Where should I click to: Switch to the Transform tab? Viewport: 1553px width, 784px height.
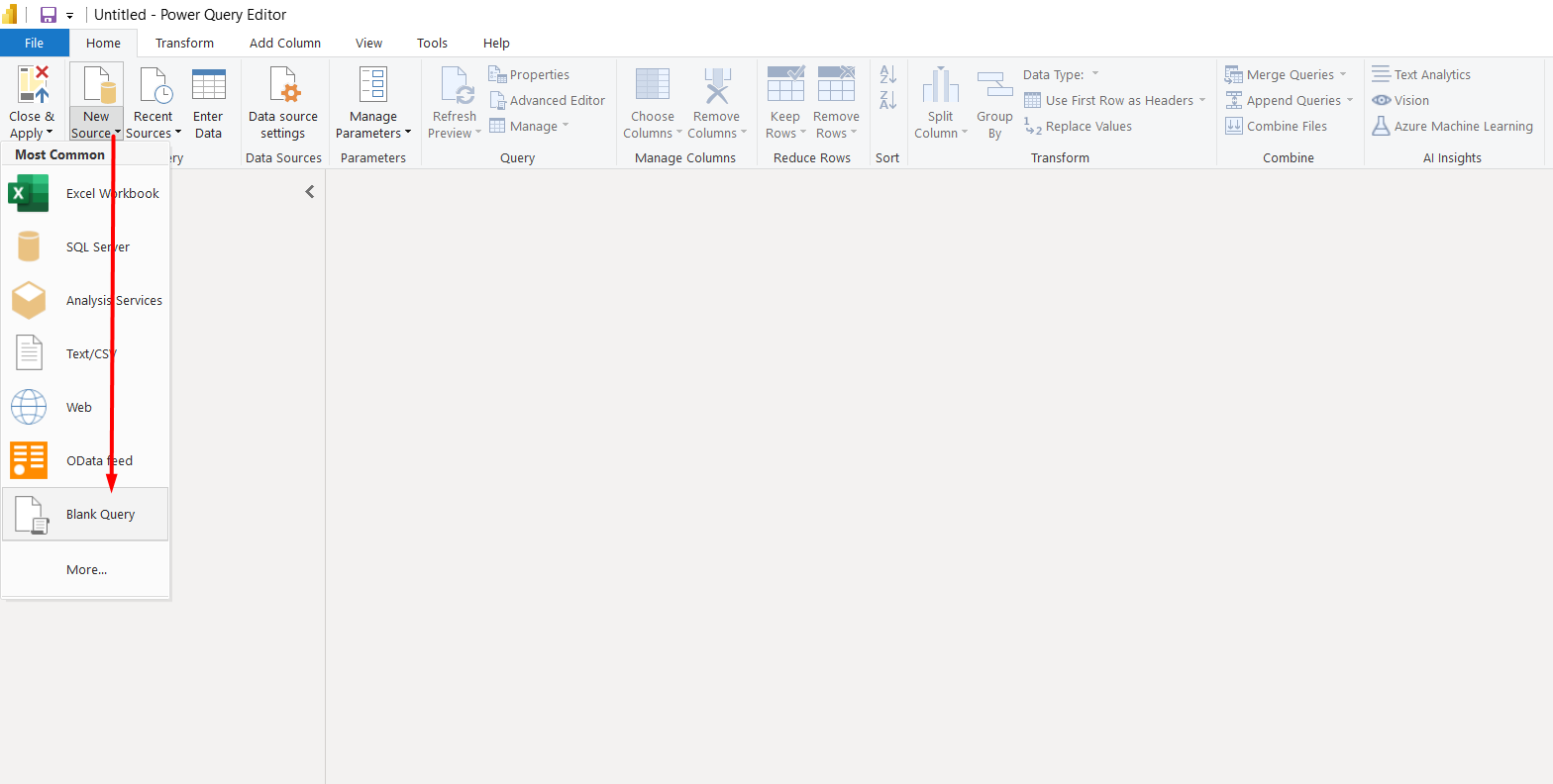point(184,43)
